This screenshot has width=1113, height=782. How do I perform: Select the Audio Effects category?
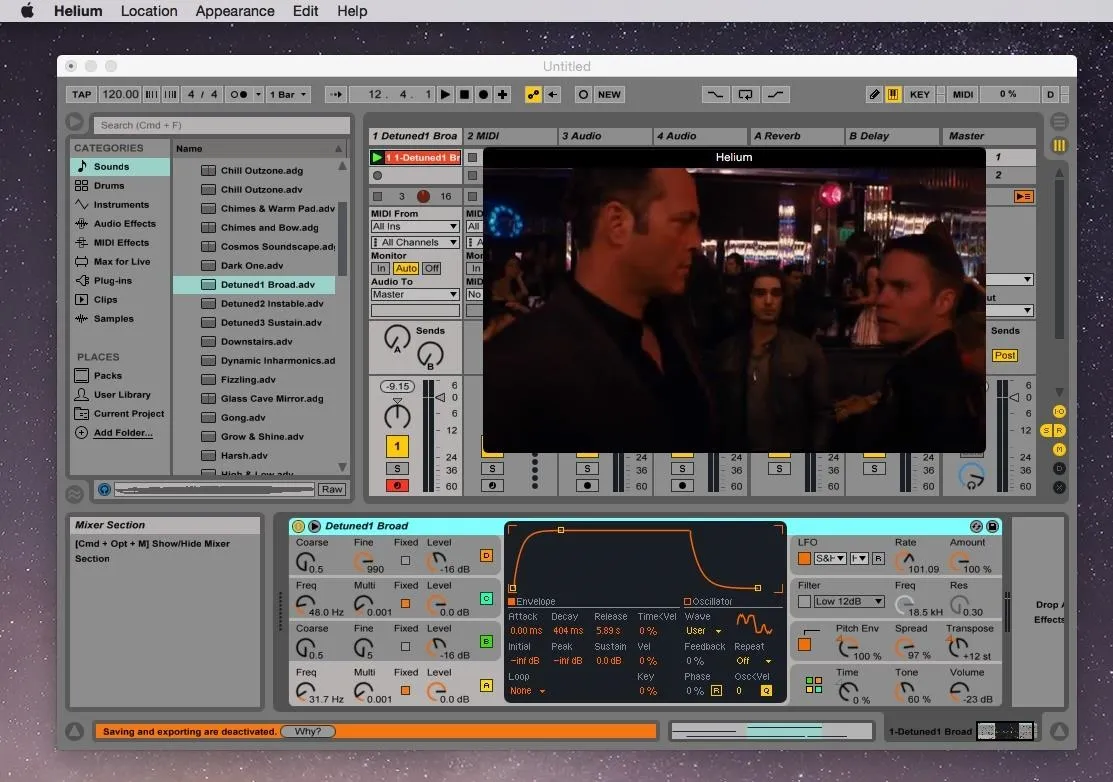pos(120,224)
